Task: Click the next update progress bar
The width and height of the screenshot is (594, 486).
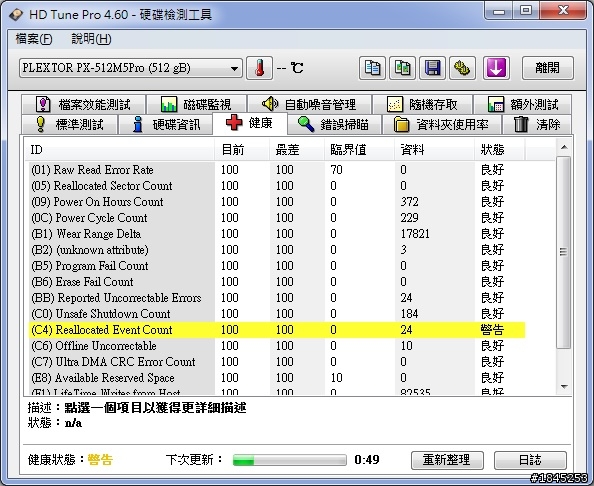Action: tap(289, 460)
